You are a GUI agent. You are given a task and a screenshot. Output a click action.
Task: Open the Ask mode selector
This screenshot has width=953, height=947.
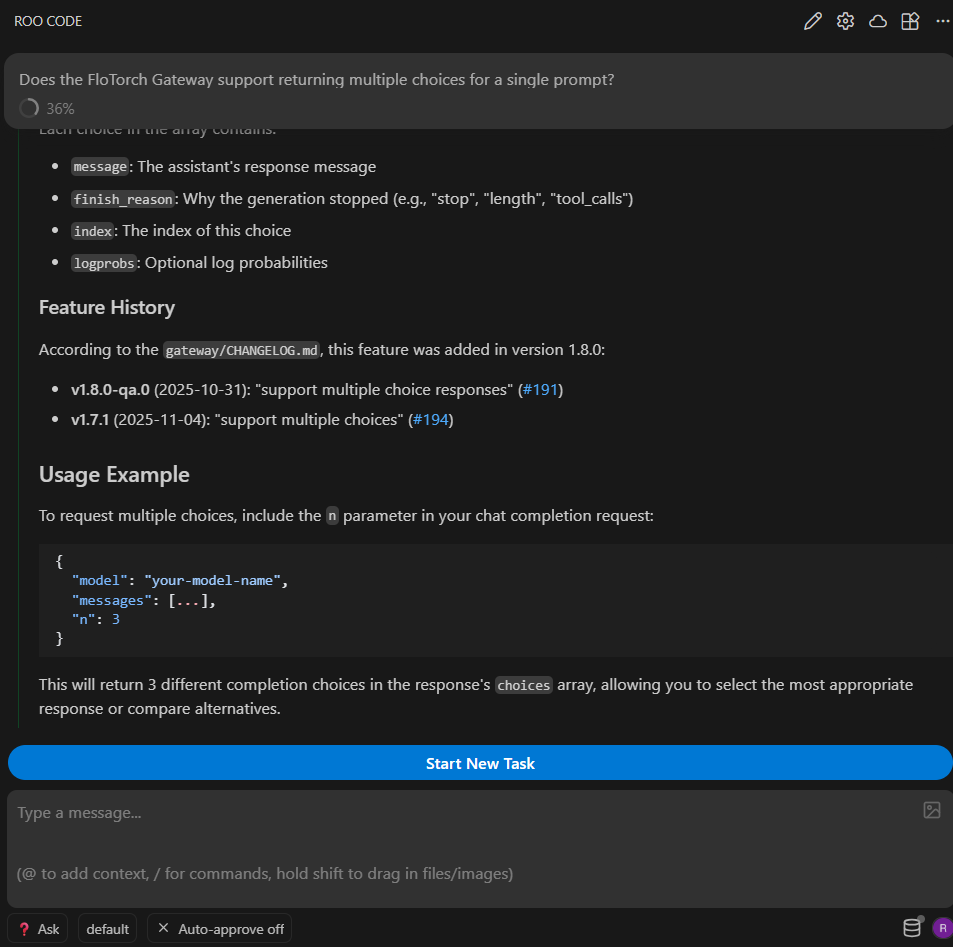(37, 928)
